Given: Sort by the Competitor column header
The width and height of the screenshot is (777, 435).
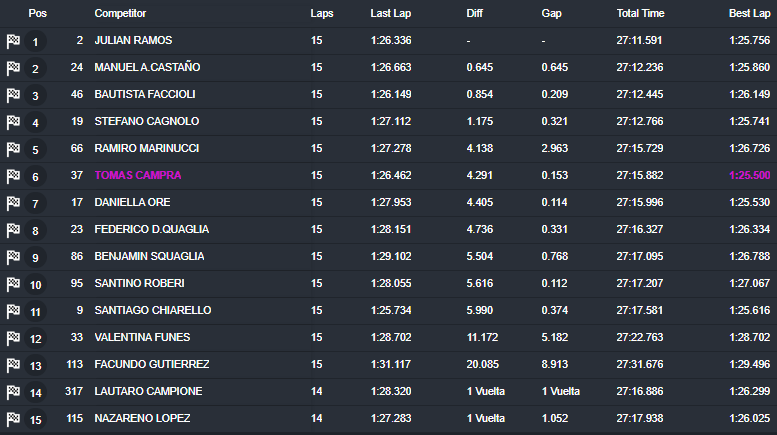Looking at the screenshot, I should [x=120, y=14].
